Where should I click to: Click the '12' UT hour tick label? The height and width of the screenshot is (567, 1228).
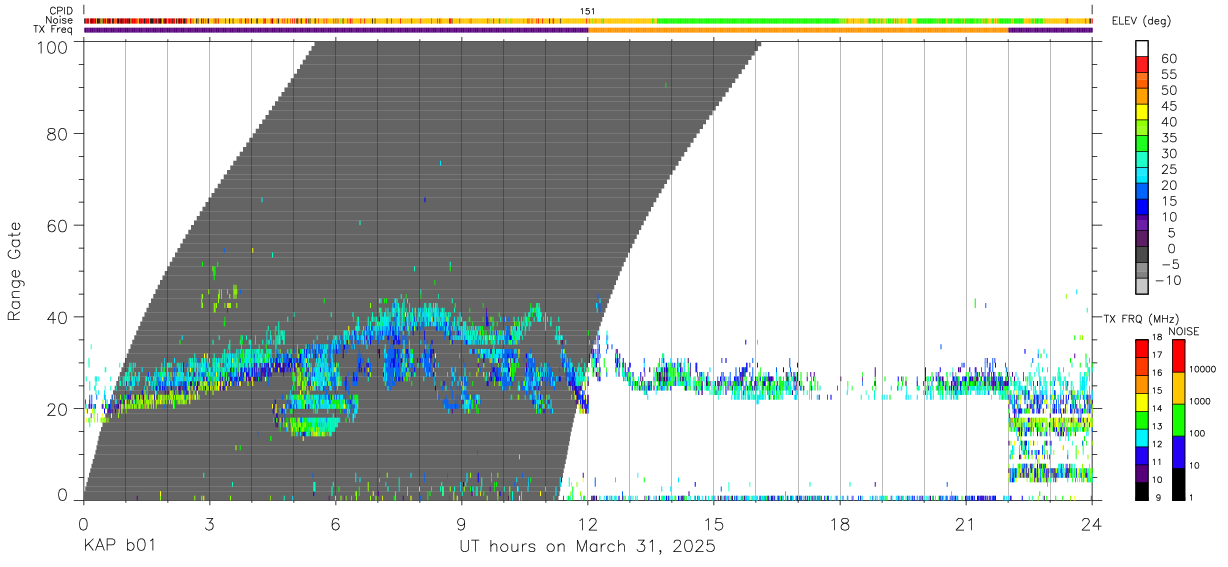click(x=588, y=524)
